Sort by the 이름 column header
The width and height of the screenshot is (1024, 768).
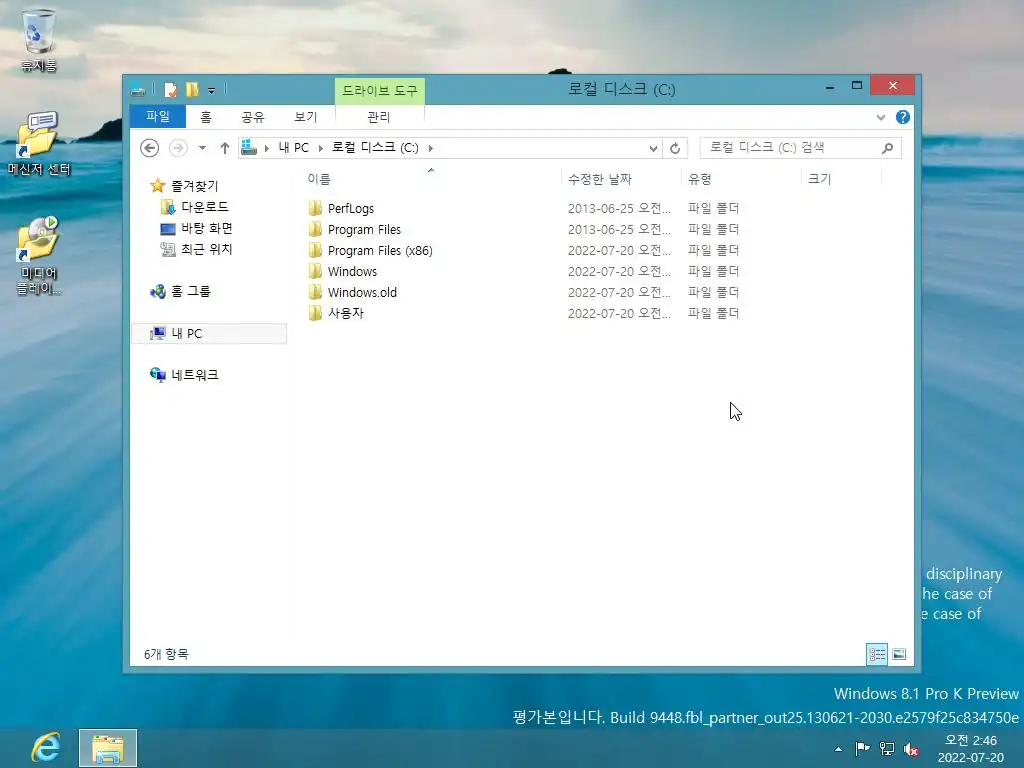431,178
